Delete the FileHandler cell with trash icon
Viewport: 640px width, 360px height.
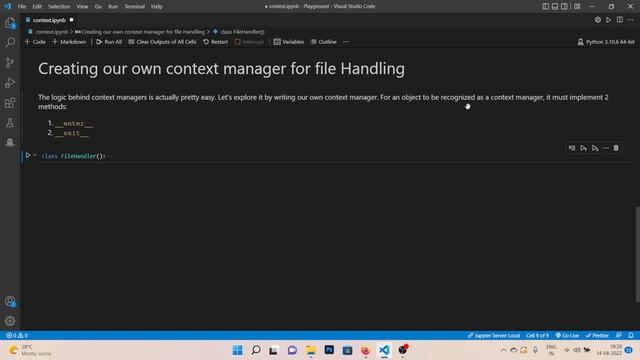(x=616, y=148)
